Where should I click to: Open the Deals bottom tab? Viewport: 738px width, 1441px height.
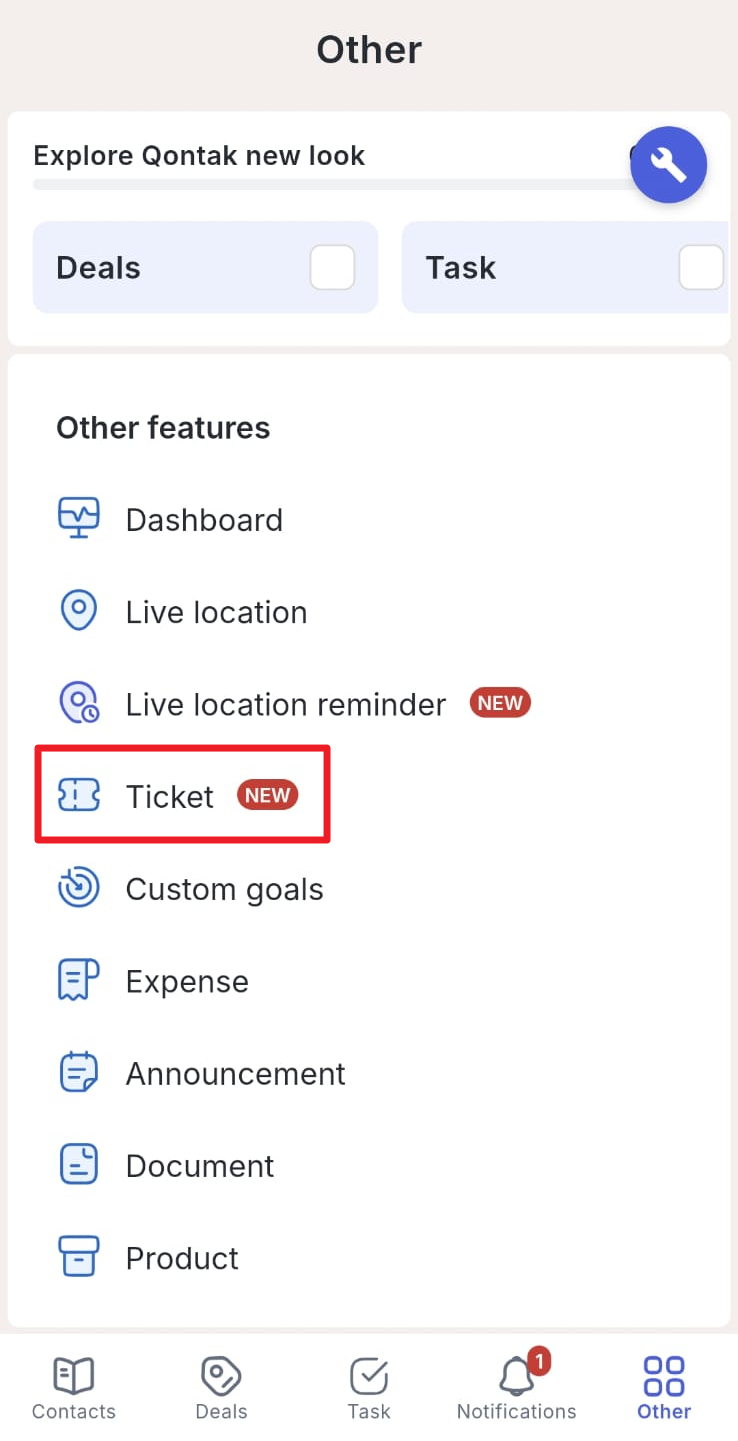tap(221, 1388)
